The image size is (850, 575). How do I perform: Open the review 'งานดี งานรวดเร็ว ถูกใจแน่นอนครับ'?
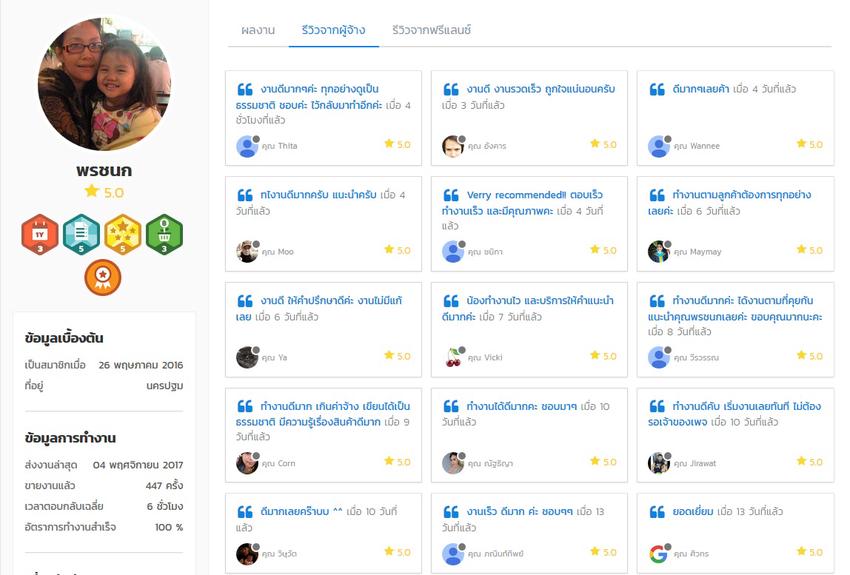tap(540, 89)
